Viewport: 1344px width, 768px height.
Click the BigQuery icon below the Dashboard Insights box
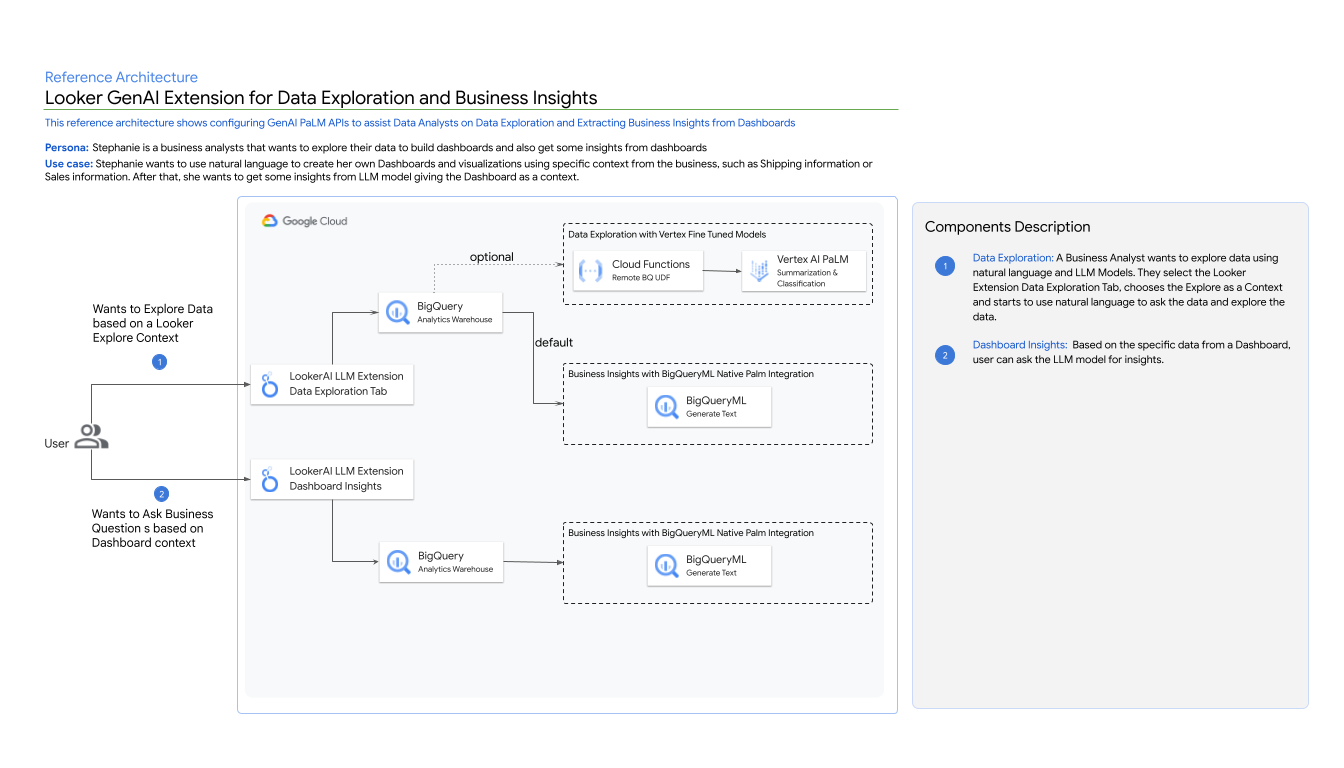(398, 562)
